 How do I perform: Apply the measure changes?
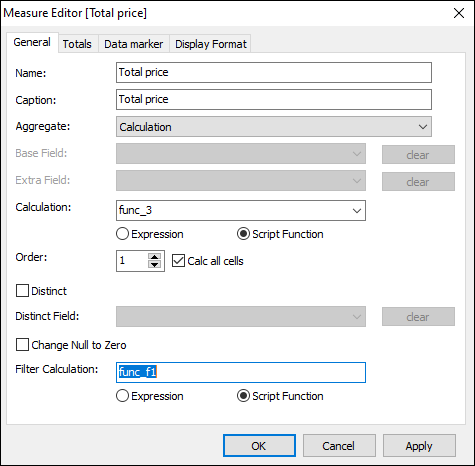[419, 446]
